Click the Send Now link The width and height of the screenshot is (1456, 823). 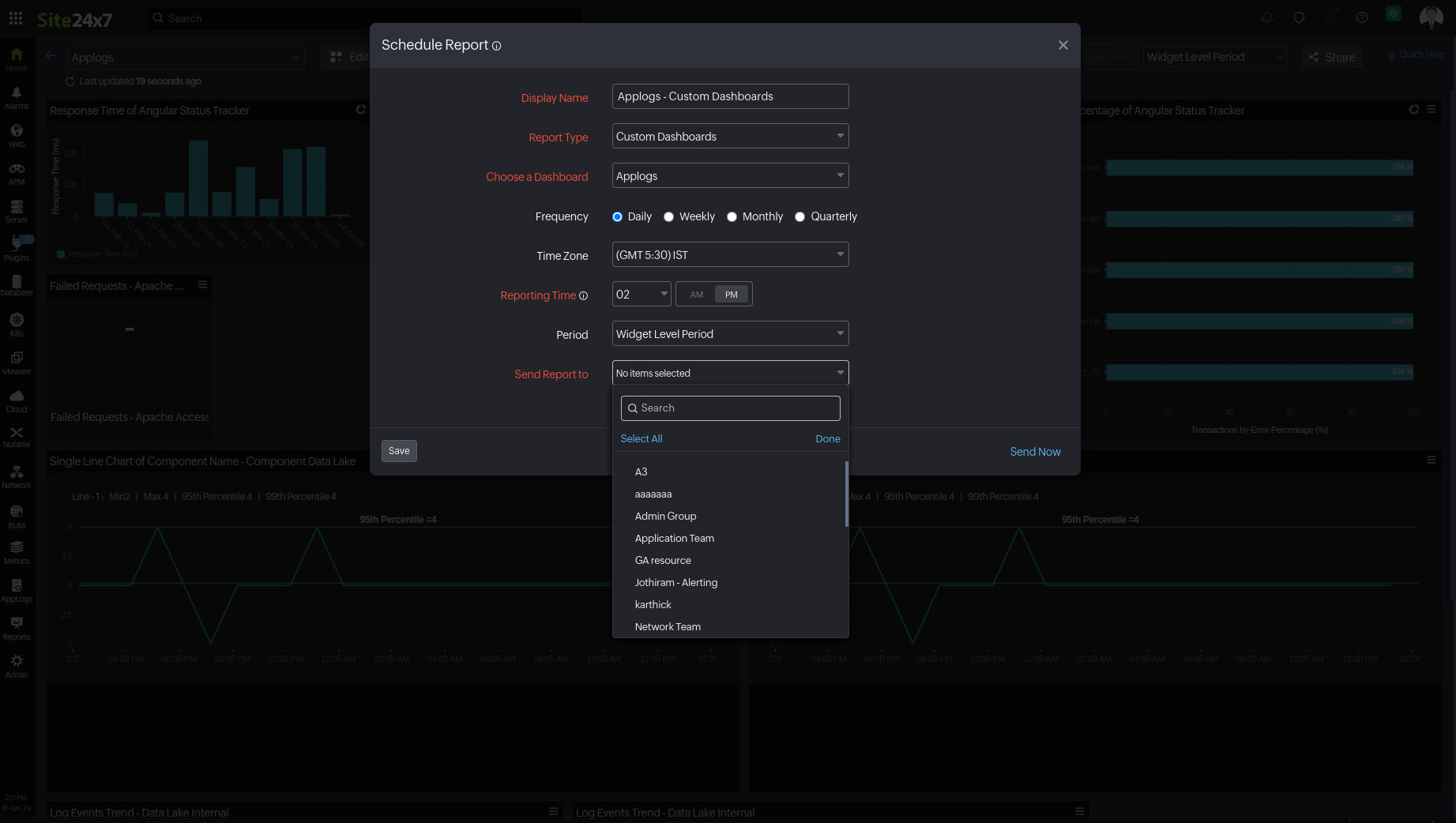(1035, 452)
